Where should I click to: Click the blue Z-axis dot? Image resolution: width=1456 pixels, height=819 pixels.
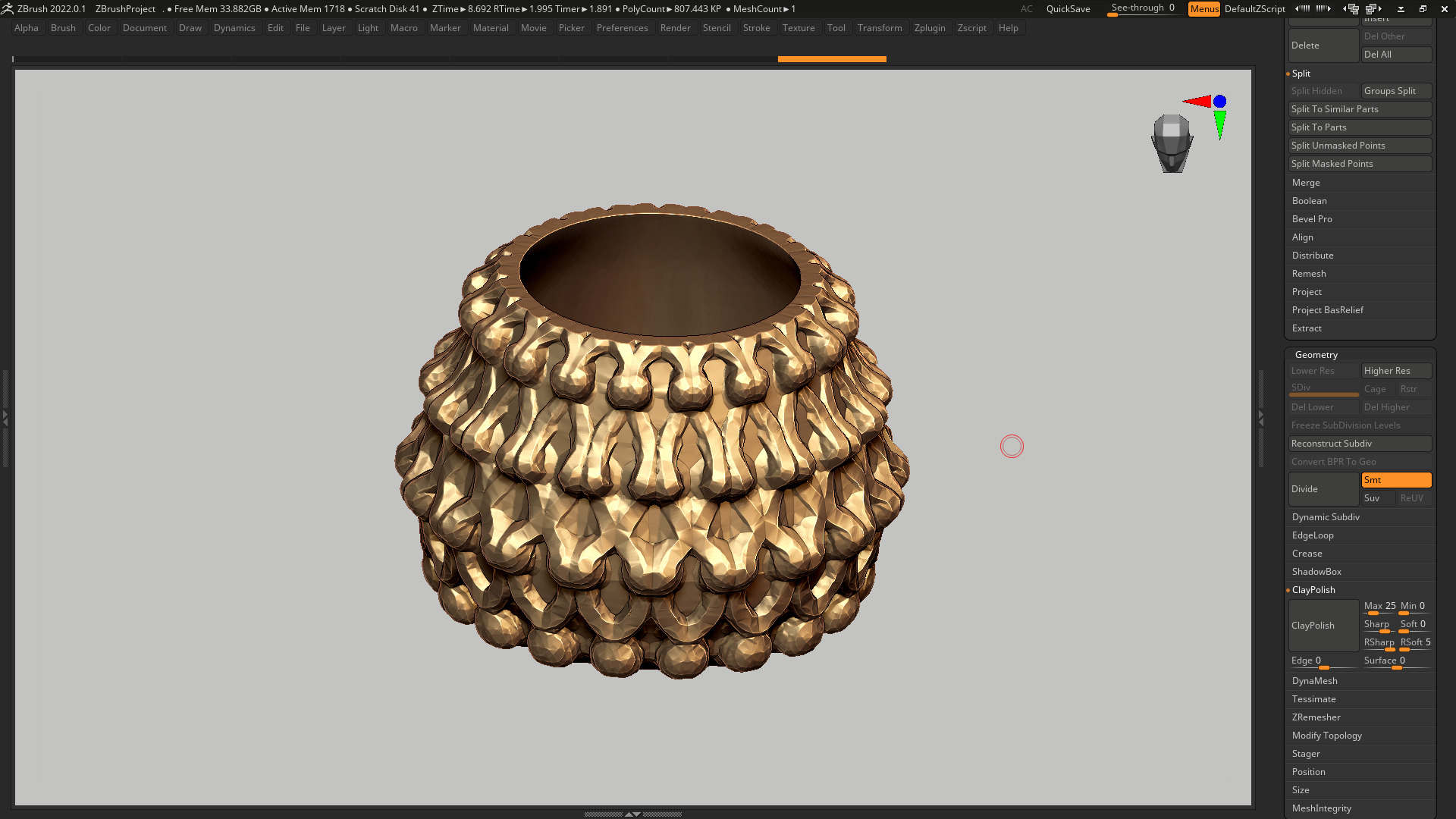pyautogui.click(x=1219, y=101)
